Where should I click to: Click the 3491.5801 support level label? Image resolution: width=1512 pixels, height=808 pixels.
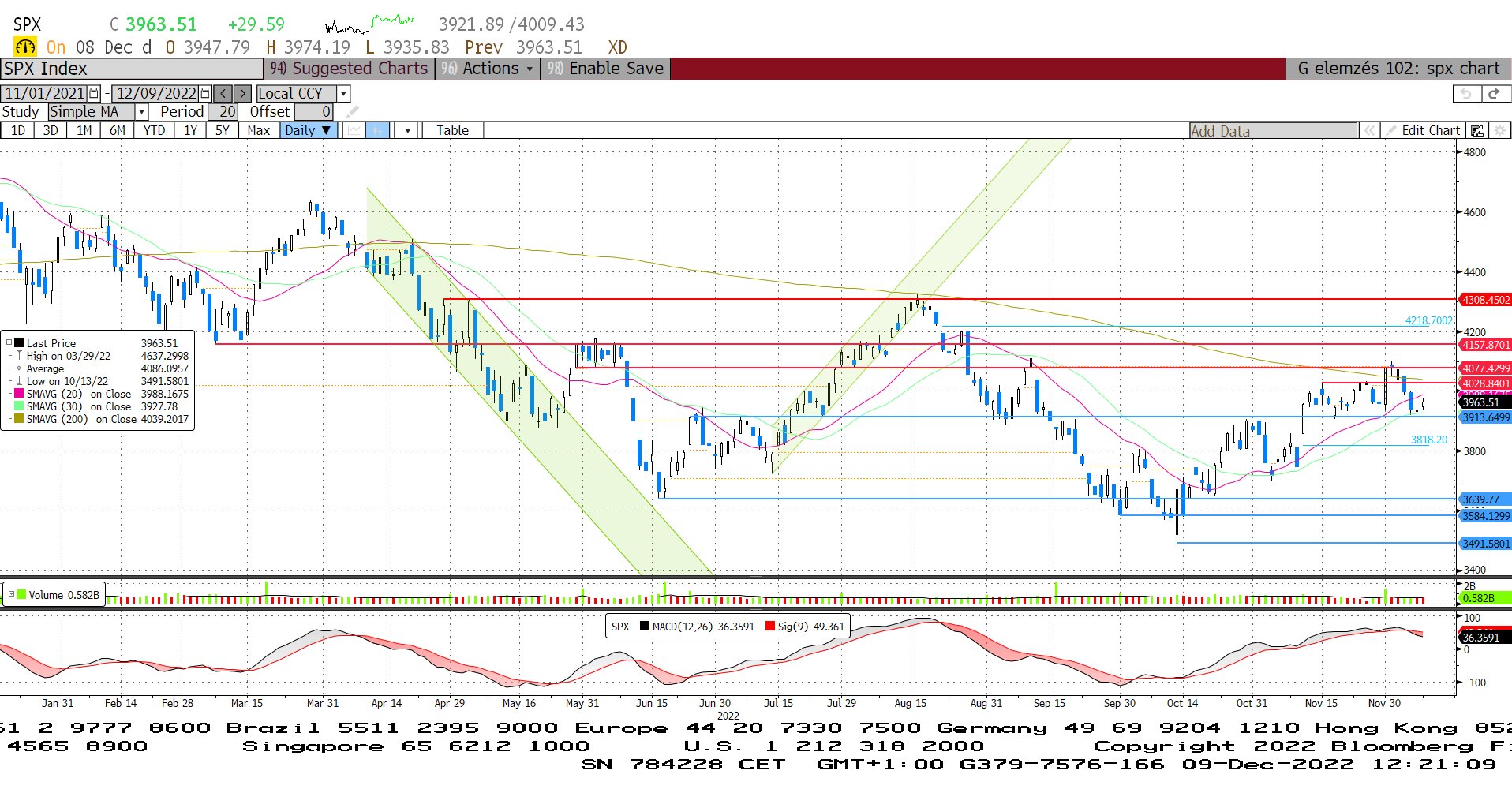pyautogui.click(x=1485, y=544)
